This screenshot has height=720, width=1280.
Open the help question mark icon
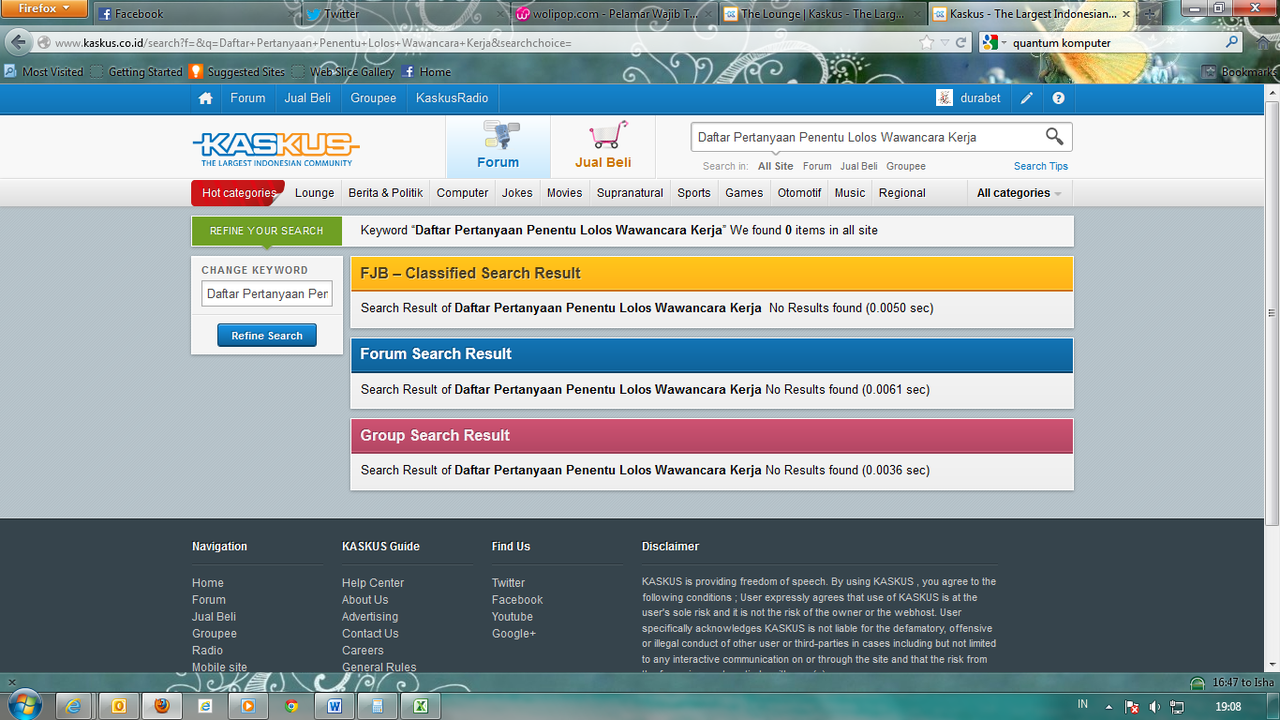(x=1058, y=98)
